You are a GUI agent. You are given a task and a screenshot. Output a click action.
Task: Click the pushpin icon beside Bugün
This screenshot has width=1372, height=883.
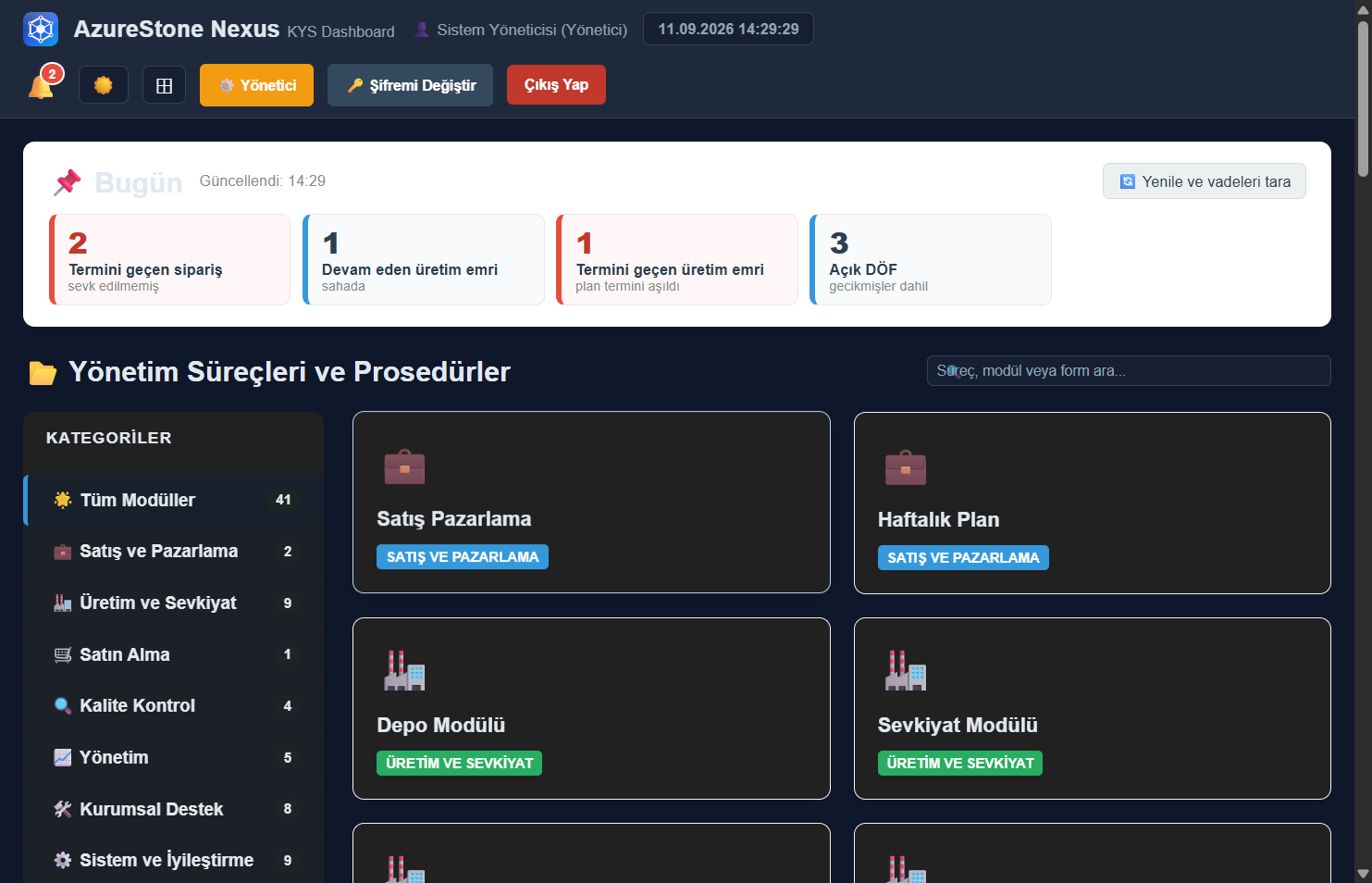coord(68,182)
